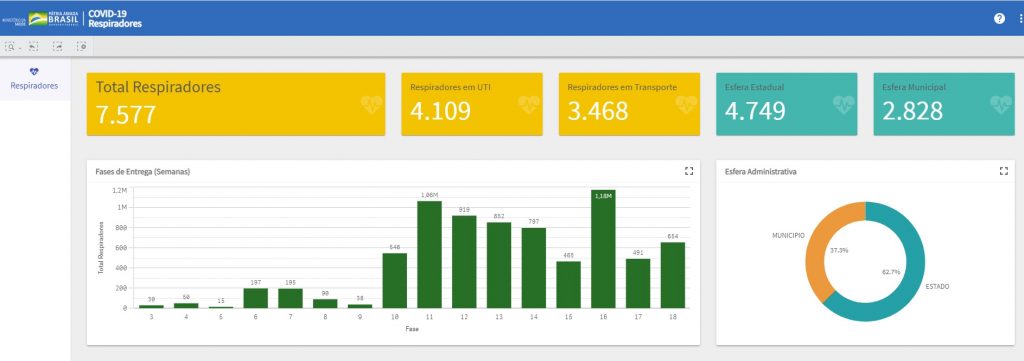The width and height of the screenshot is (1024, 361).
Task: Click the Total Respiradores y-axis title
Action: pyautogui.click(x=101, y=248)
